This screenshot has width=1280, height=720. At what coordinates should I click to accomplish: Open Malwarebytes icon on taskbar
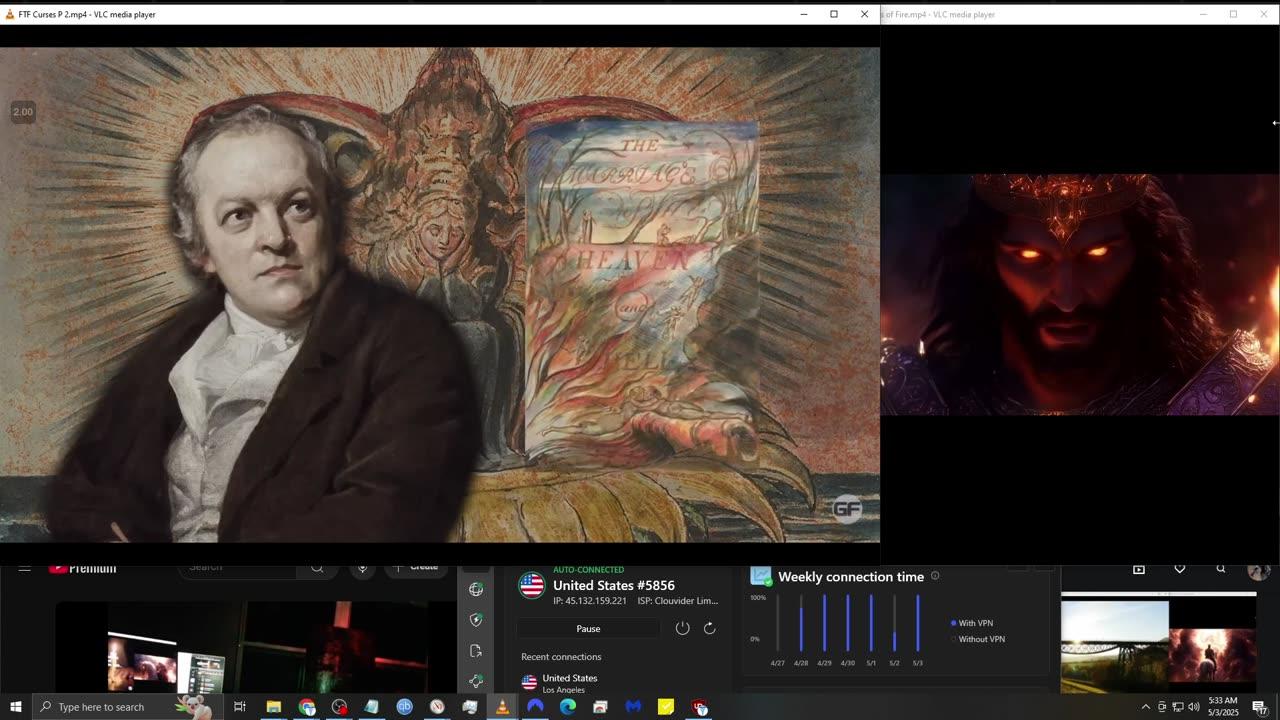tap(633, 707)
